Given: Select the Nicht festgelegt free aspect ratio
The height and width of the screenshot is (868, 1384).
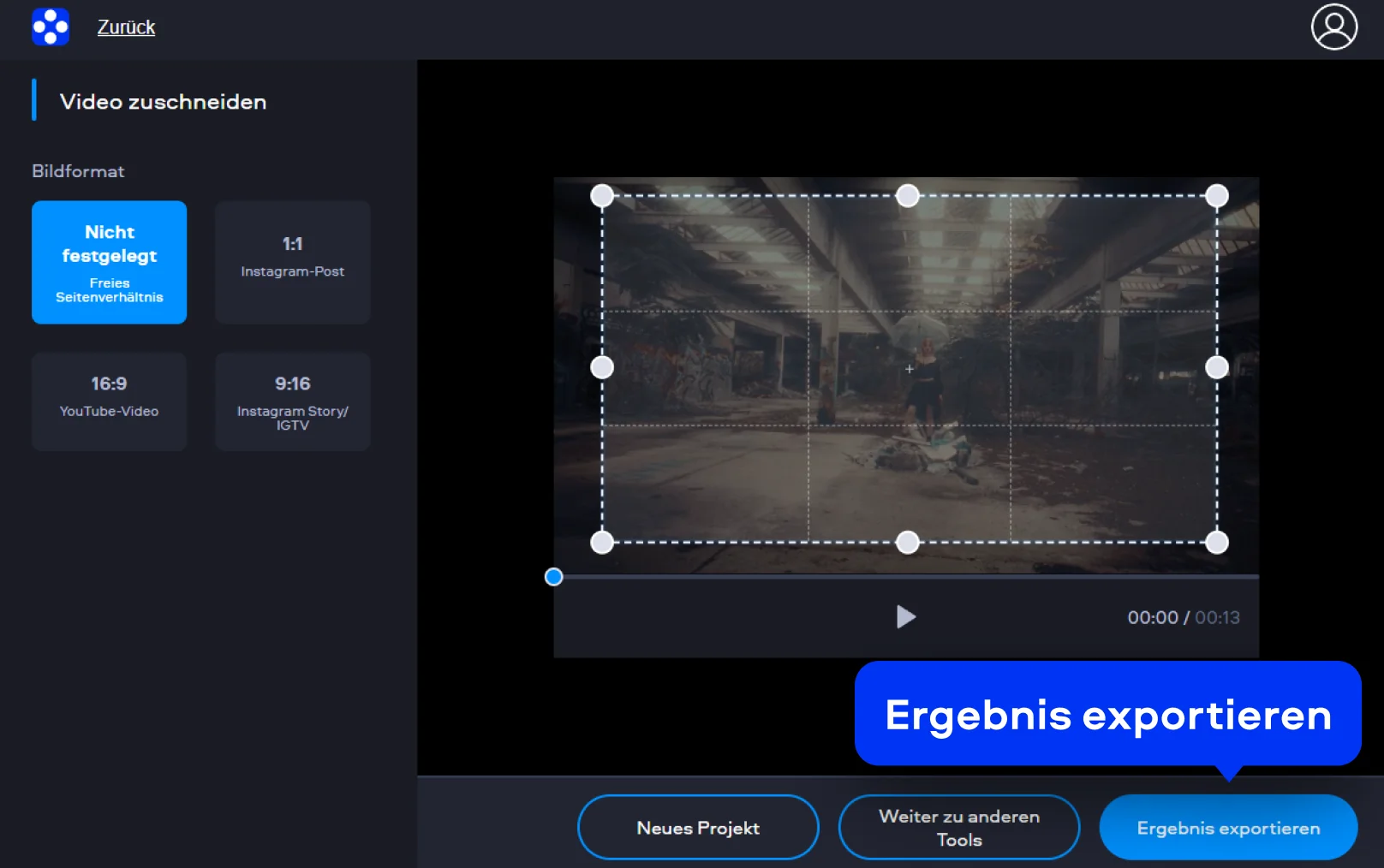Looking at the screenshot, I should (x=110, y=262).
